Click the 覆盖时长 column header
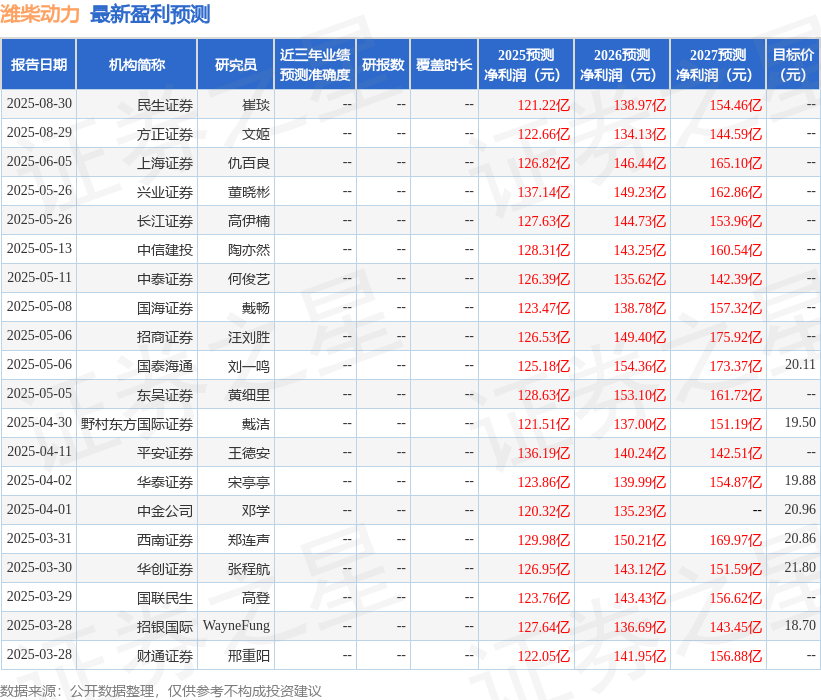Image resolution: width=821 pixels, height=700 pixels. 444,64
